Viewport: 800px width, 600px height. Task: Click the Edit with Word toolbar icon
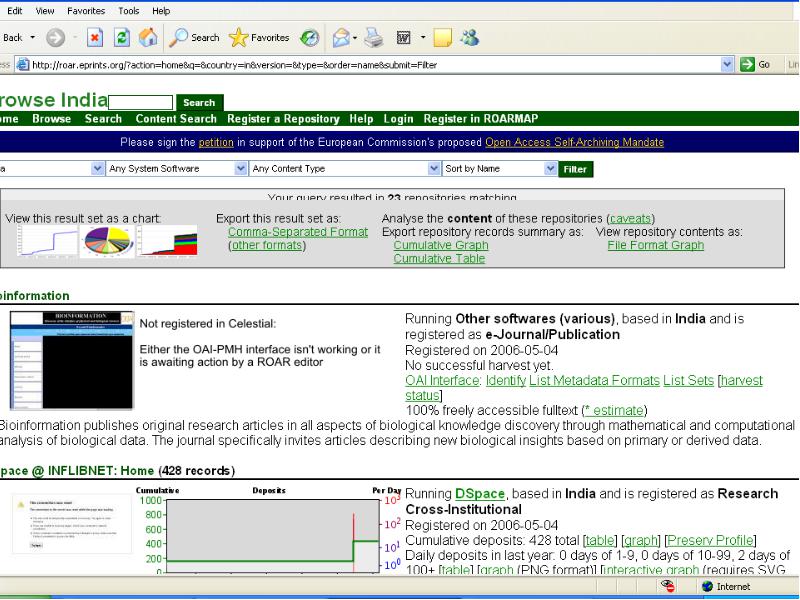tap(404, 37)
